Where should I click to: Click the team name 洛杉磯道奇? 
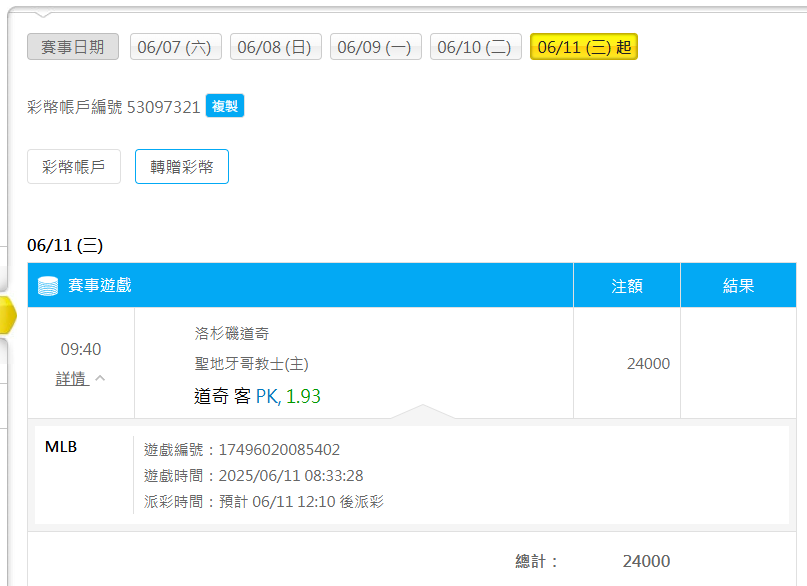[x=232, y=334]
